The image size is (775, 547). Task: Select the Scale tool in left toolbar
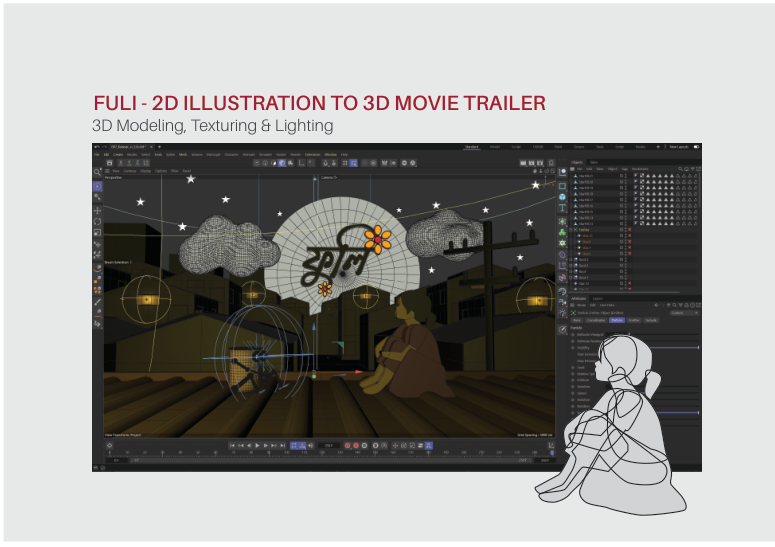click(x=97, y=232)
